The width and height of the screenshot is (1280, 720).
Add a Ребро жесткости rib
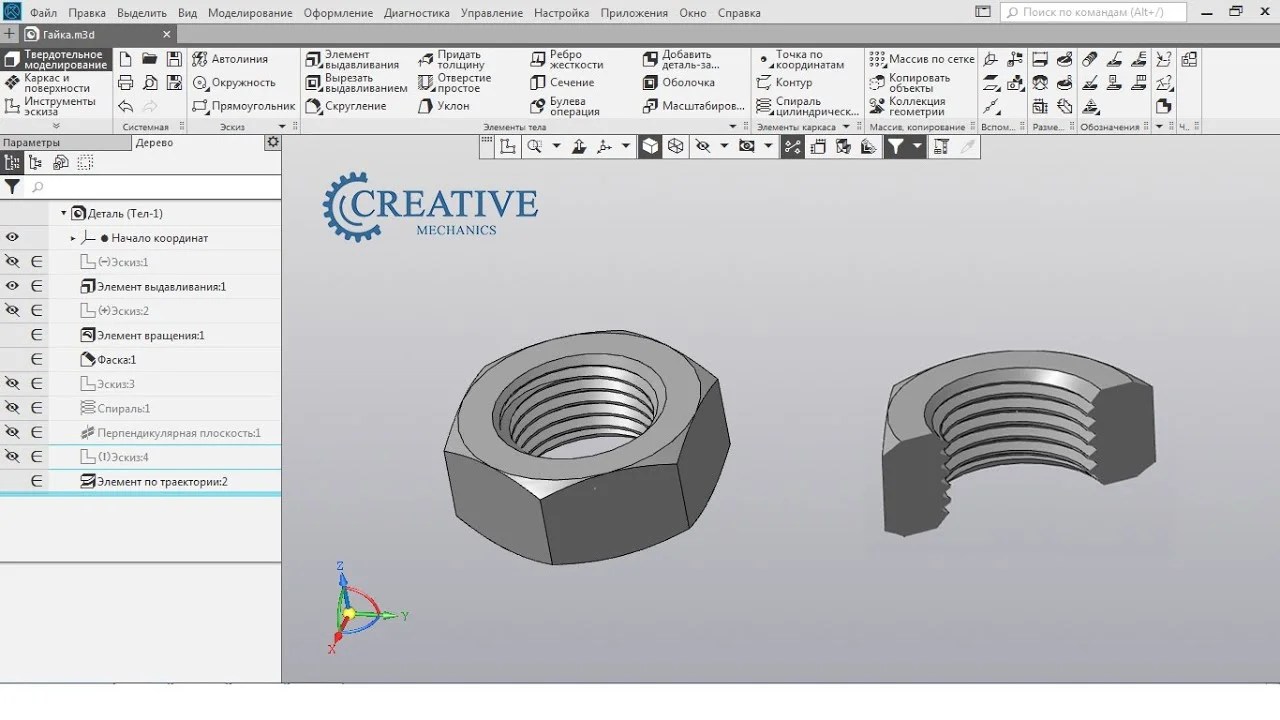(x=567, y=60)
